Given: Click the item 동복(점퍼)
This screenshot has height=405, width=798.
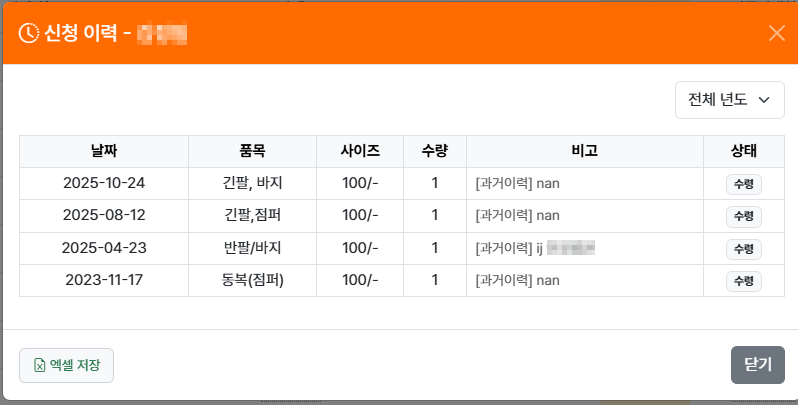Looking at the screenshot, I should (x=252, y=280).
